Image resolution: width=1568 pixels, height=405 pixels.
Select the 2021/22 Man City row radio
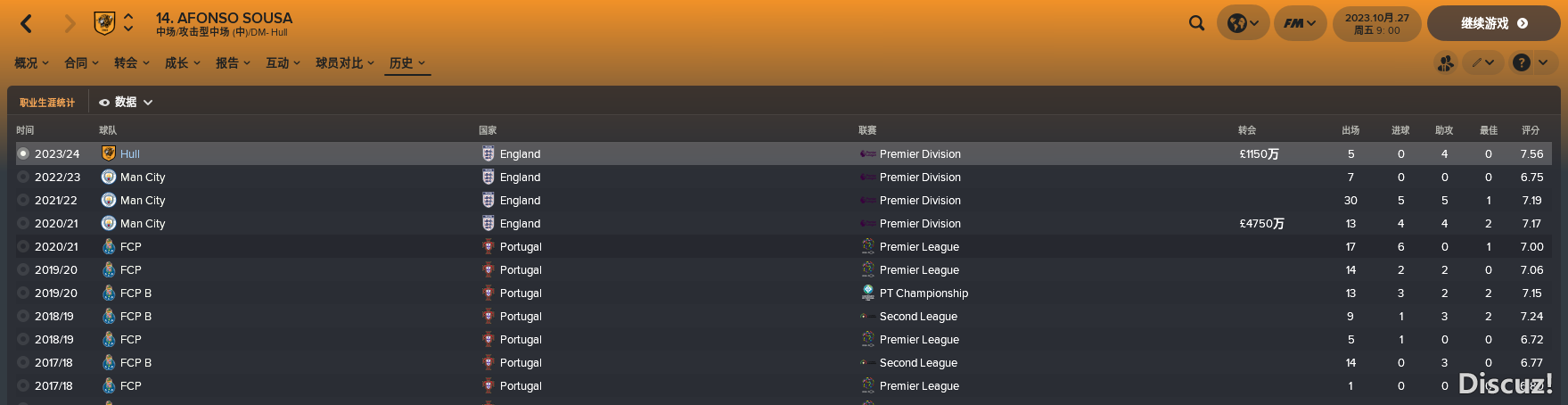tap(23, 200)
